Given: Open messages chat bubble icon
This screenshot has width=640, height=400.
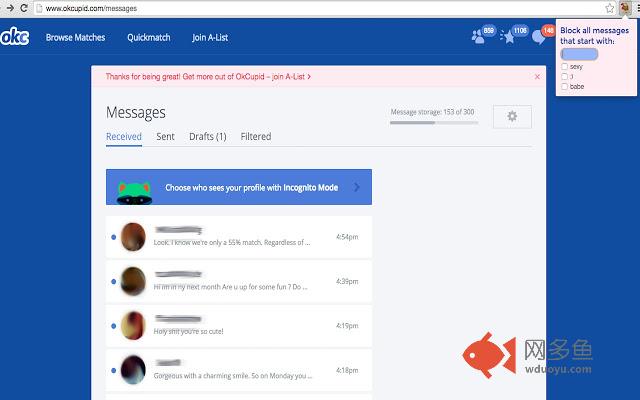Looking at the screenshot, I should 539,38.
